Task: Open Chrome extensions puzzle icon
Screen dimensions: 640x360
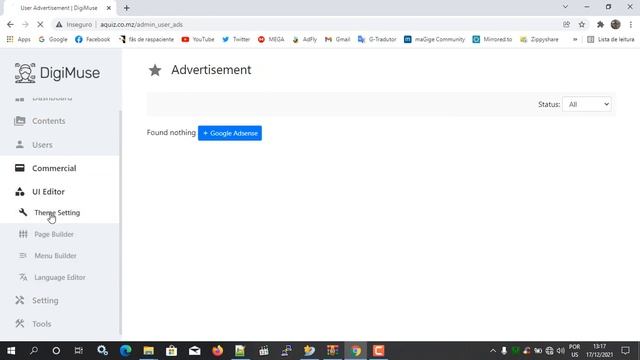Action: (600, 24)
